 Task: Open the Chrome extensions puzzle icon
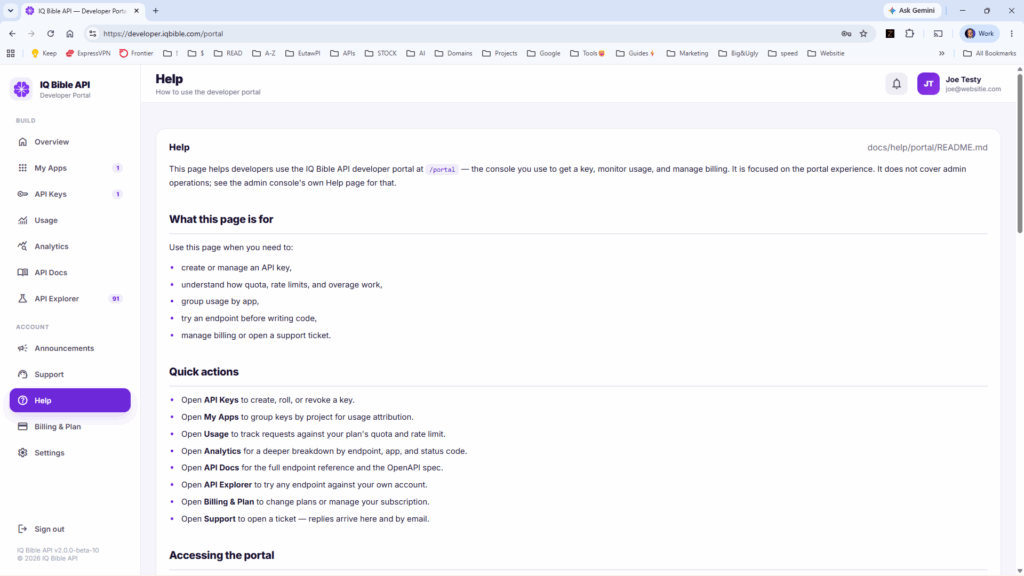tap(910, 33)
